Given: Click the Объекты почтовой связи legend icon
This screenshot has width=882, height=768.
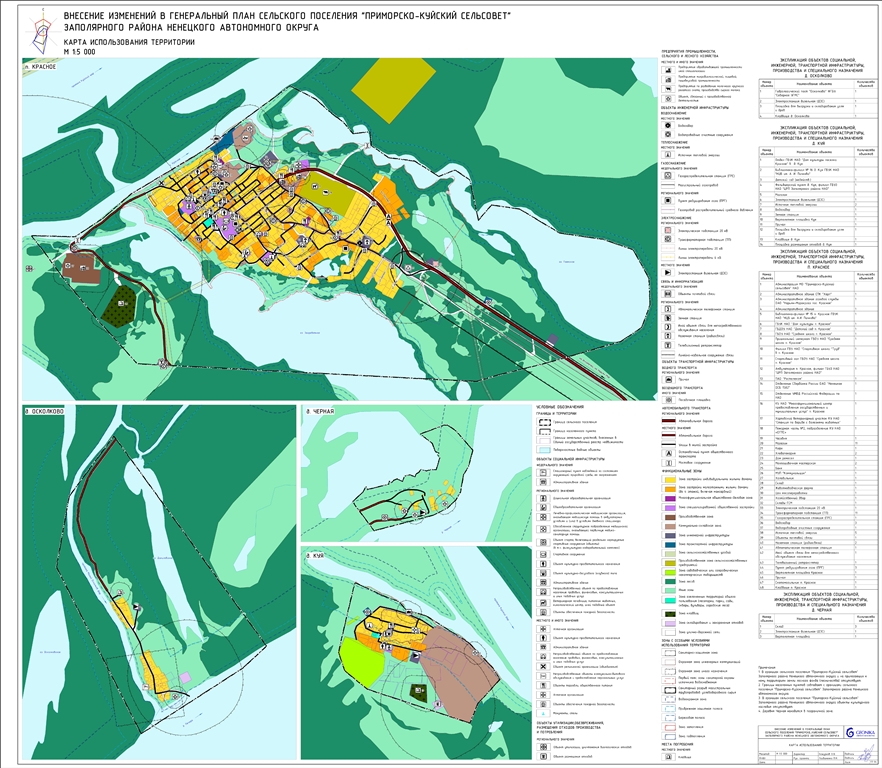Looking at the screenshot, I should tap(668, 294).
